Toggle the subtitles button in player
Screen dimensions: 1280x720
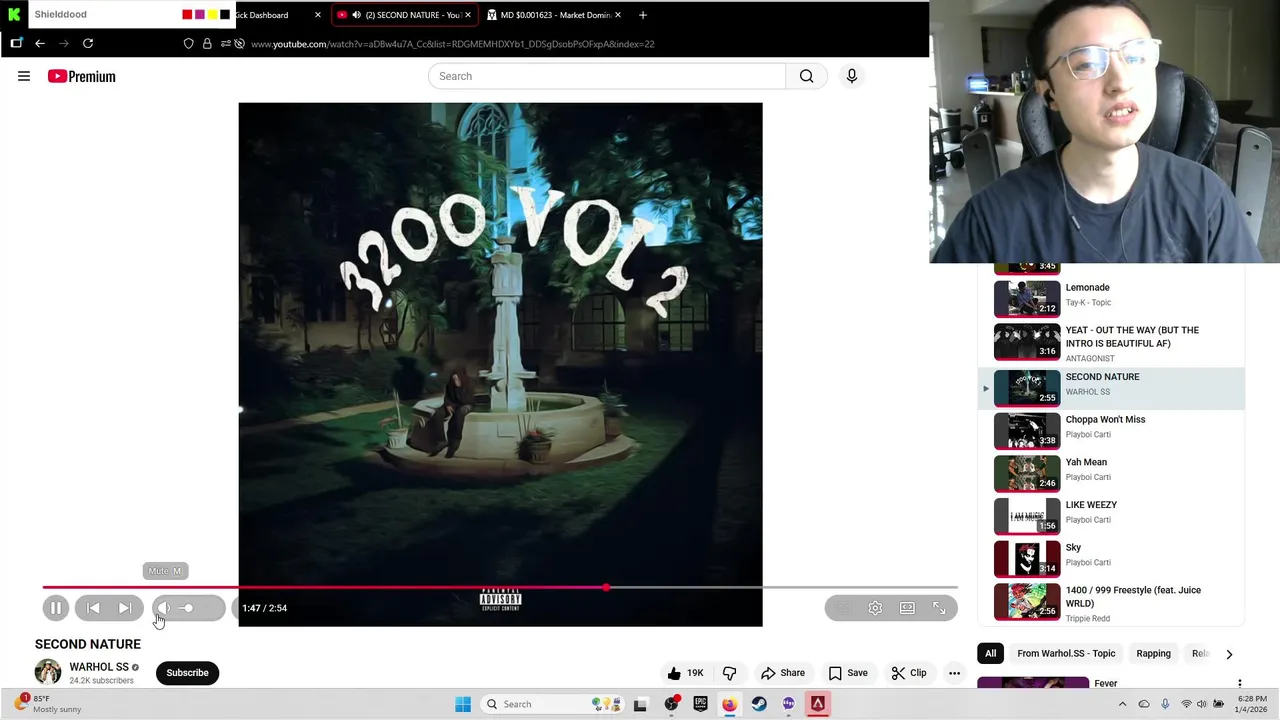(x=843, y=608)
